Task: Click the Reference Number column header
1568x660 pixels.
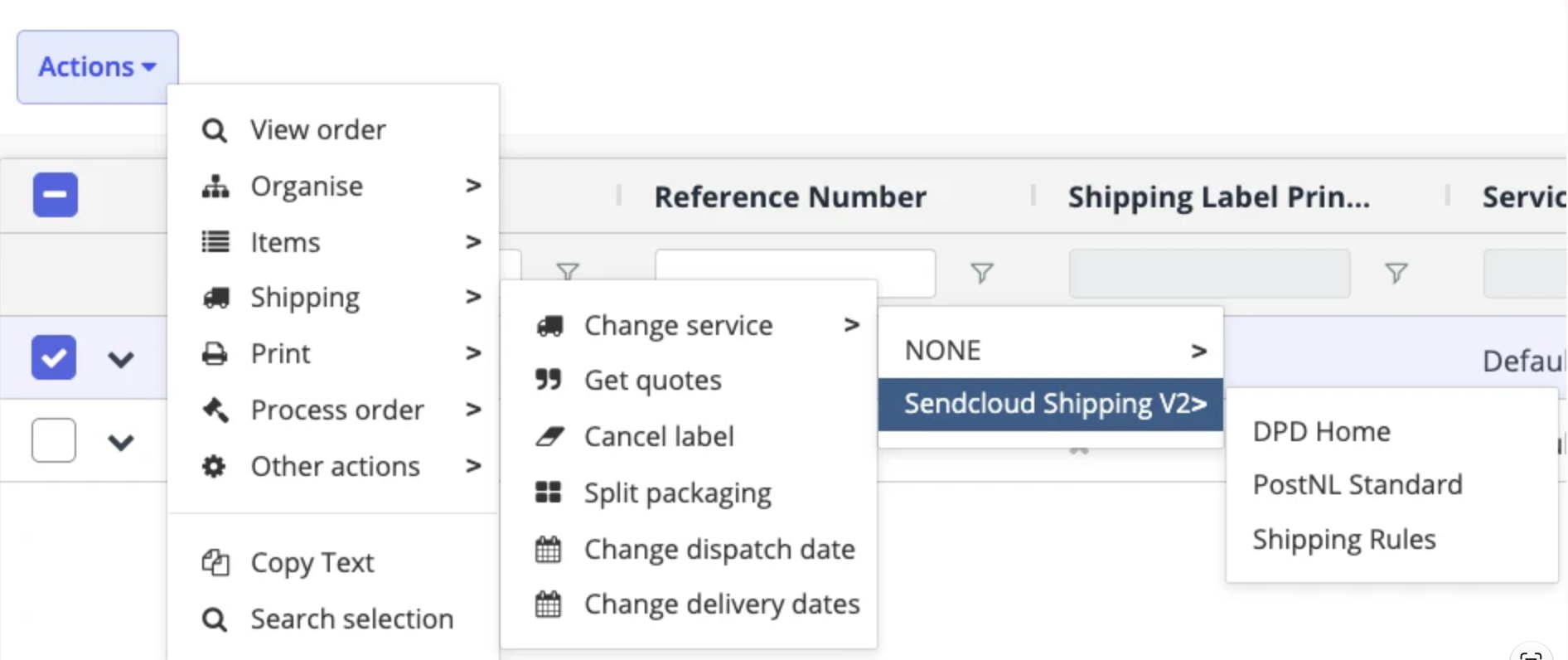Action: pos(791,197)
